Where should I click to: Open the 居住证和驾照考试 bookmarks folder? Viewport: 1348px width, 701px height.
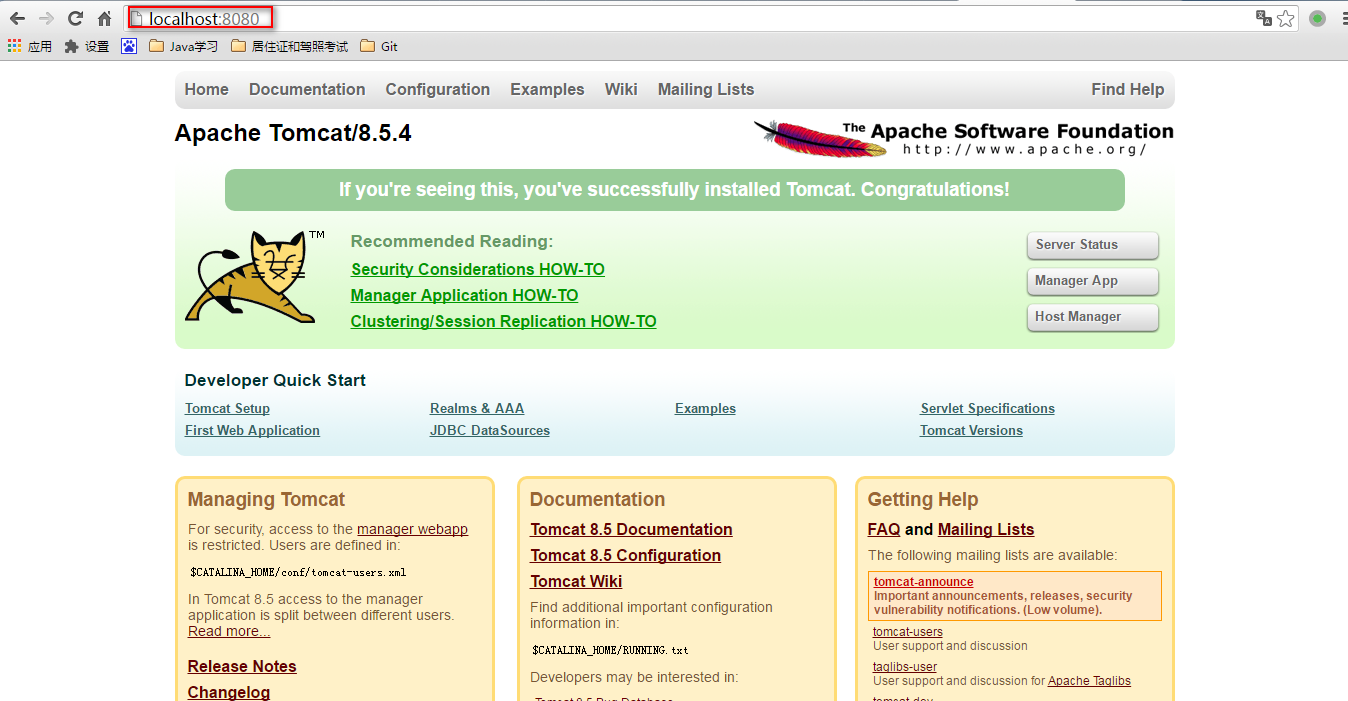point(289,46)
